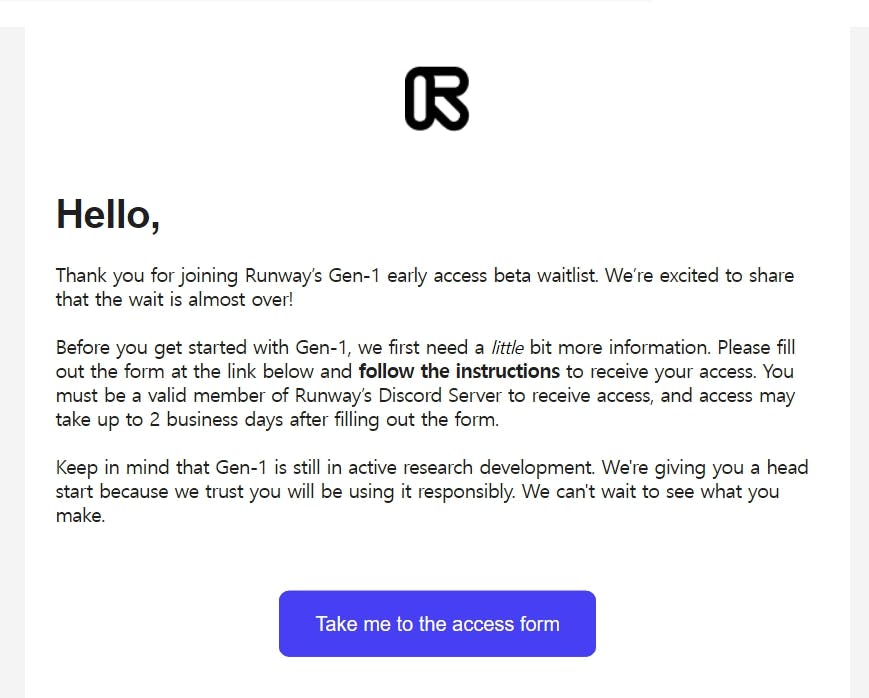The image size is (869, 698).
Task: Click the phrase 'active research development'
Action: point(472,467)
